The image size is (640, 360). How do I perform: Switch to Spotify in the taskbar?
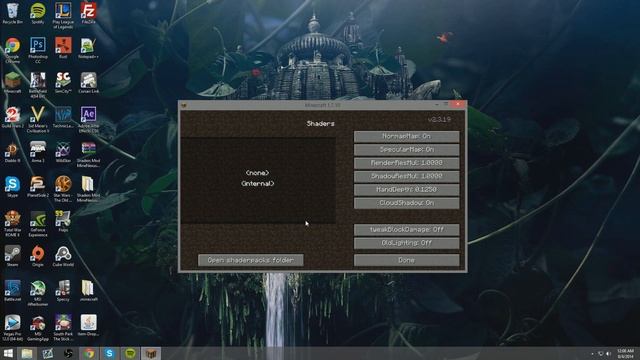(130, 353)
